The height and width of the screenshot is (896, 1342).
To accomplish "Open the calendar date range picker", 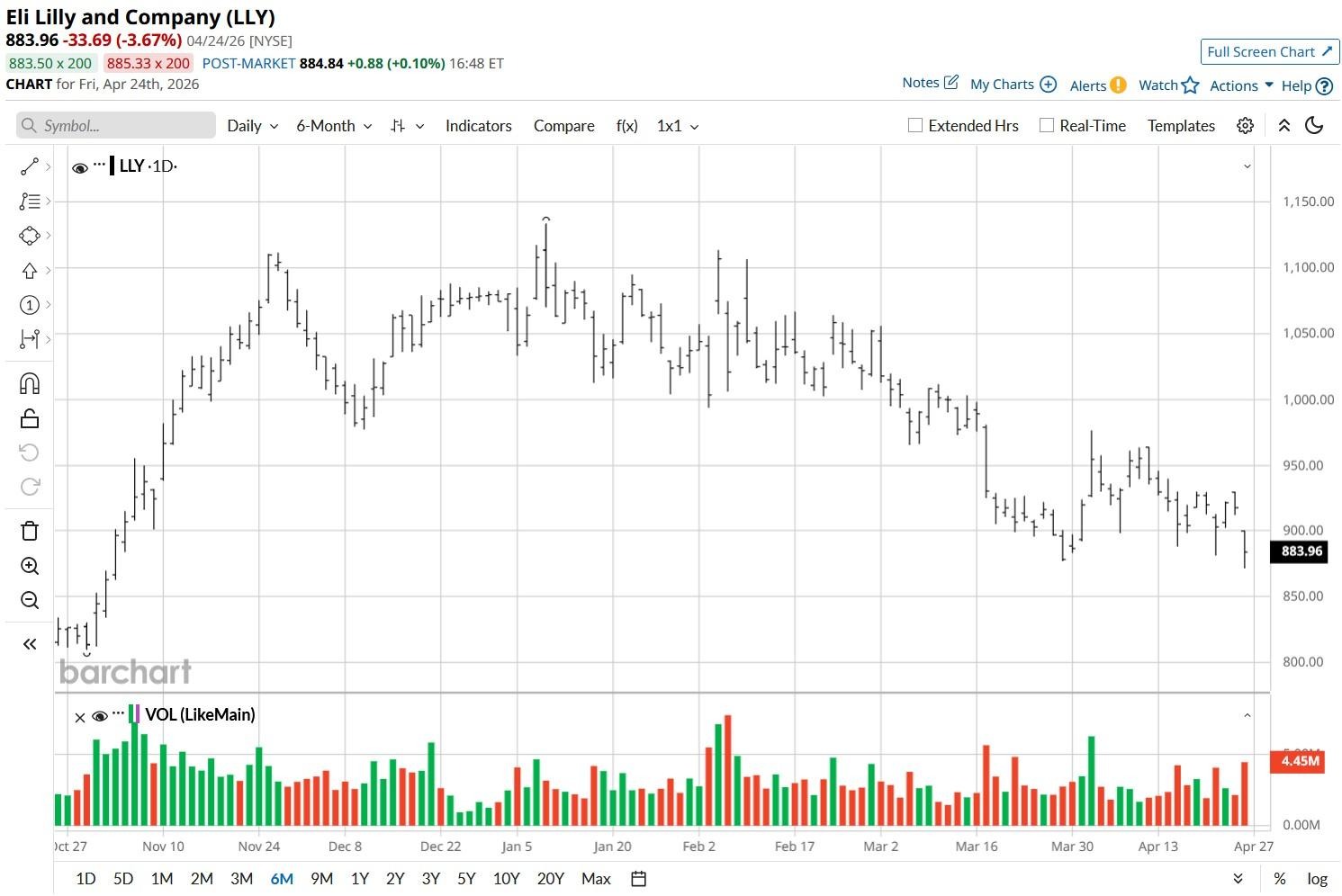I will tap(639, 879).
